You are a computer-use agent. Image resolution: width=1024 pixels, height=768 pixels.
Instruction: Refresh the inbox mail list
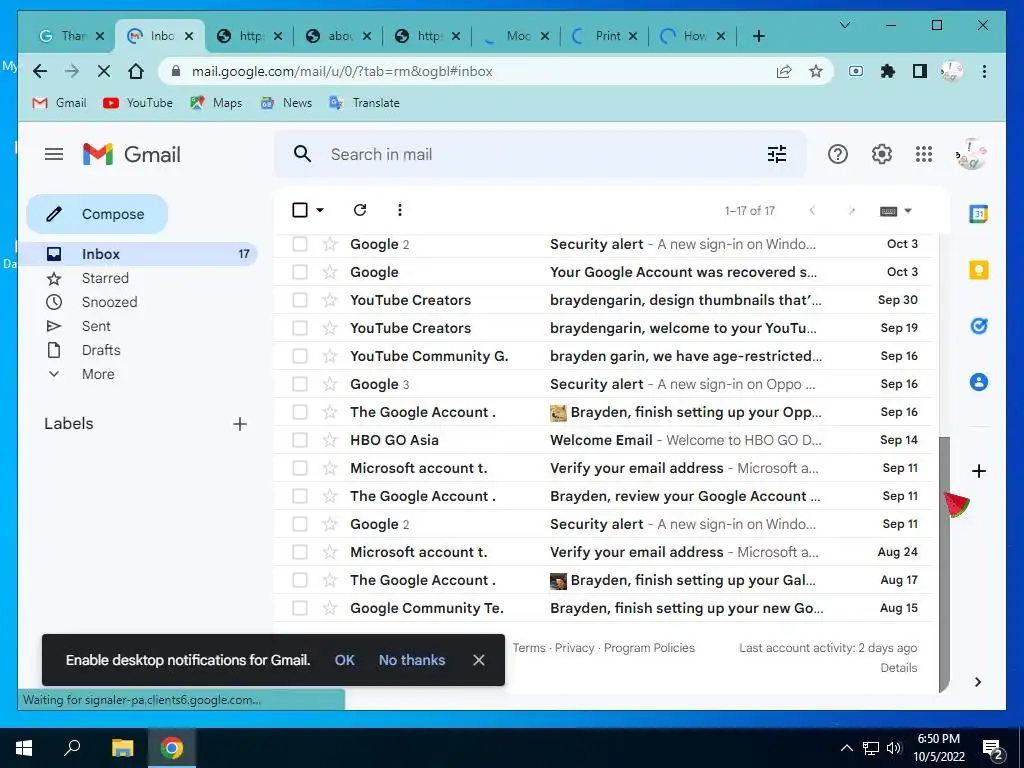(360, 210)
